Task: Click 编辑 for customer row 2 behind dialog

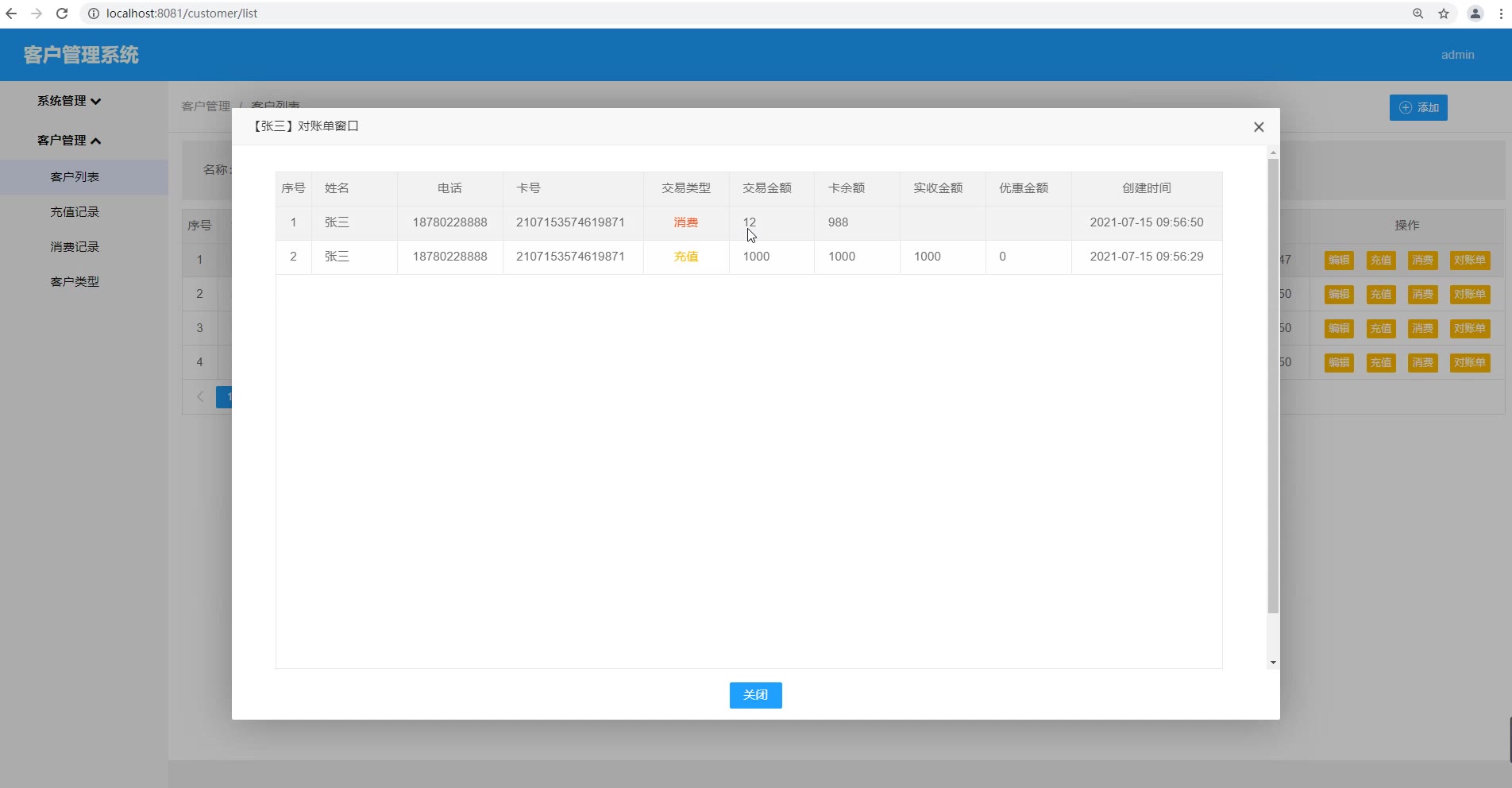Action: [1339, 294]
